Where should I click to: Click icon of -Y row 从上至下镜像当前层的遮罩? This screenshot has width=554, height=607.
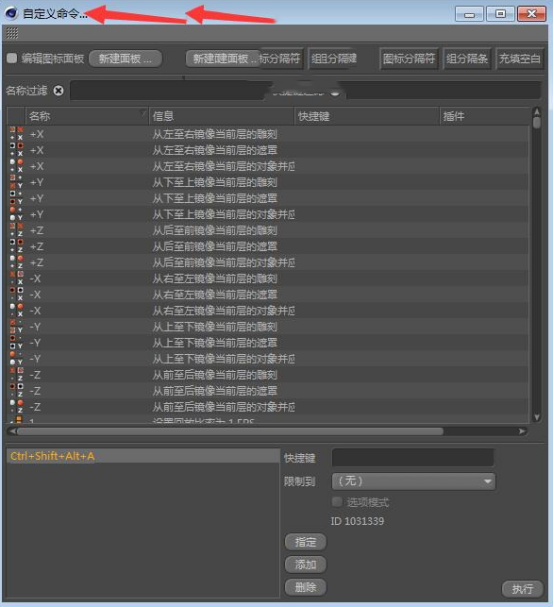[x=16, y=343]
